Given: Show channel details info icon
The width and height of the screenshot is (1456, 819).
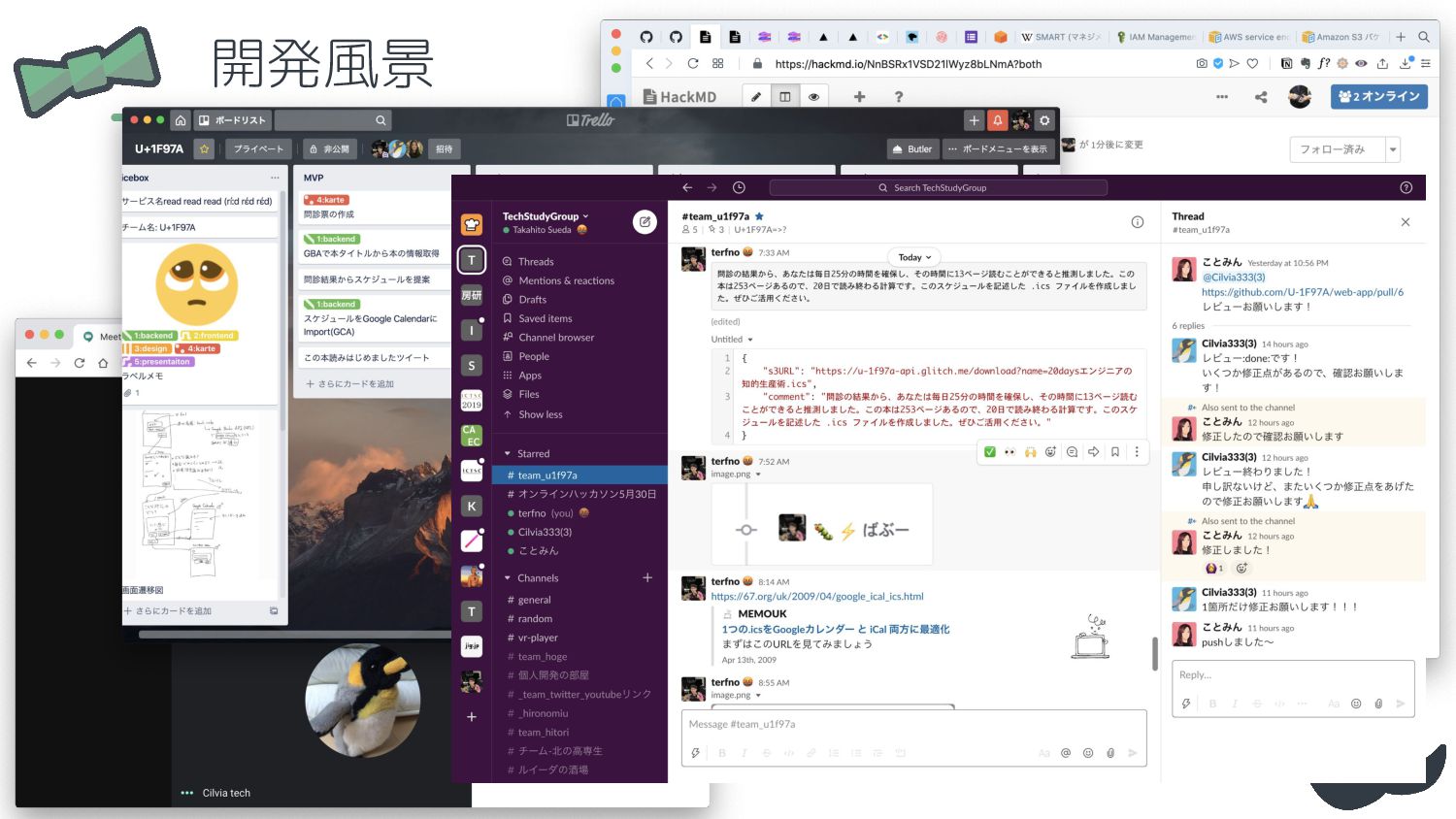Looking at the screenshot, I should 1137,222.
